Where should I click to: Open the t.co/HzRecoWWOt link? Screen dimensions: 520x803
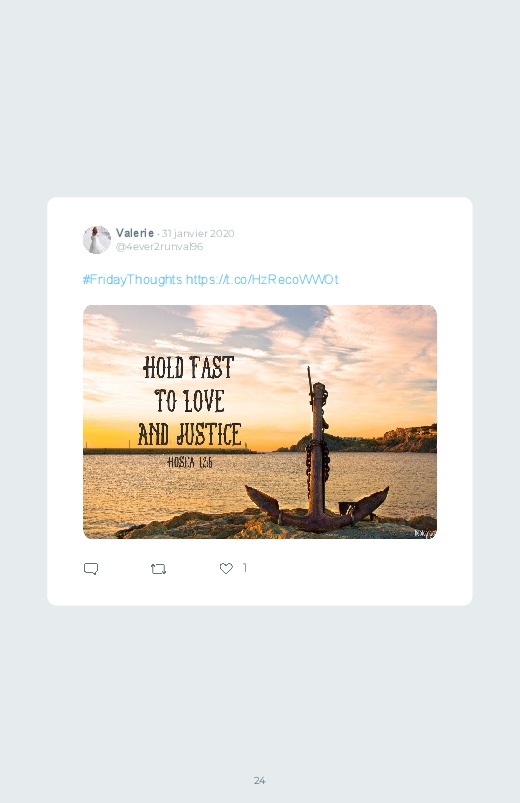pyautogui.click(x=262, y=279)
